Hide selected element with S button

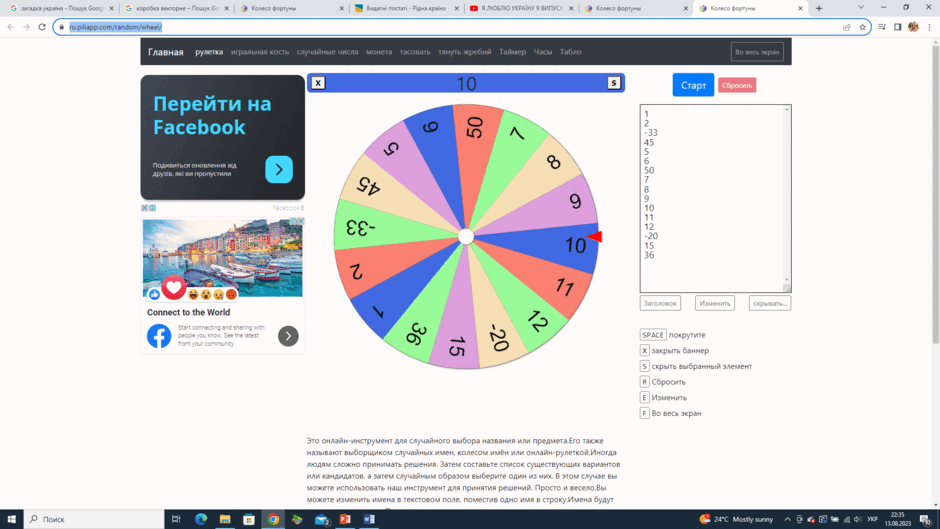[613, 83]
